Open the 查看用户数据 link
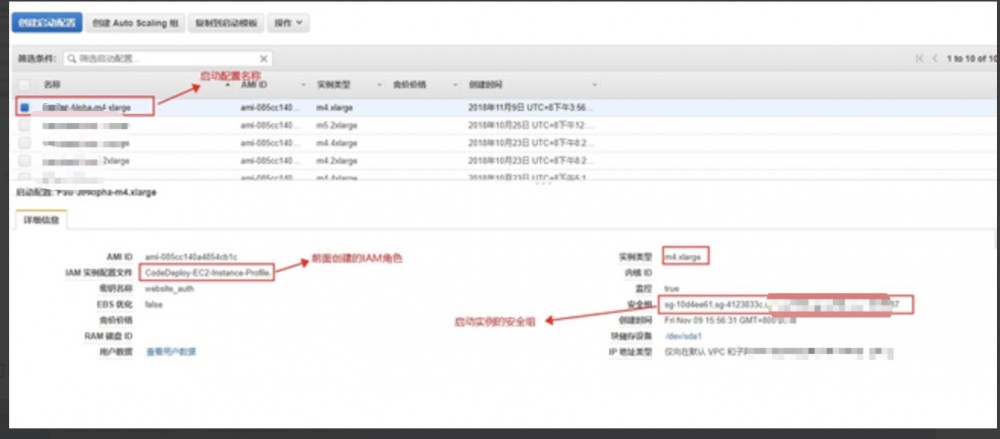The image size is (1000, 439). coord(171,352)
